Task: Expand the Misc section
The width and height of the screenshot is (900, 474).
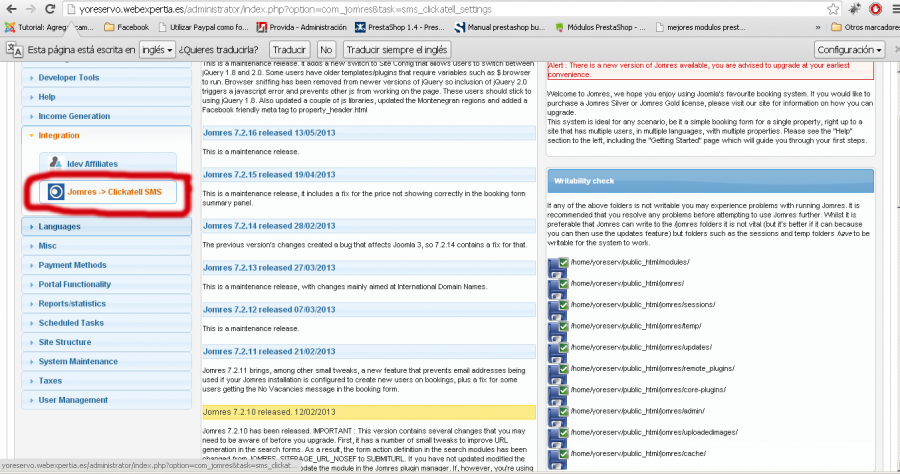Action: [x=106, y=246]
